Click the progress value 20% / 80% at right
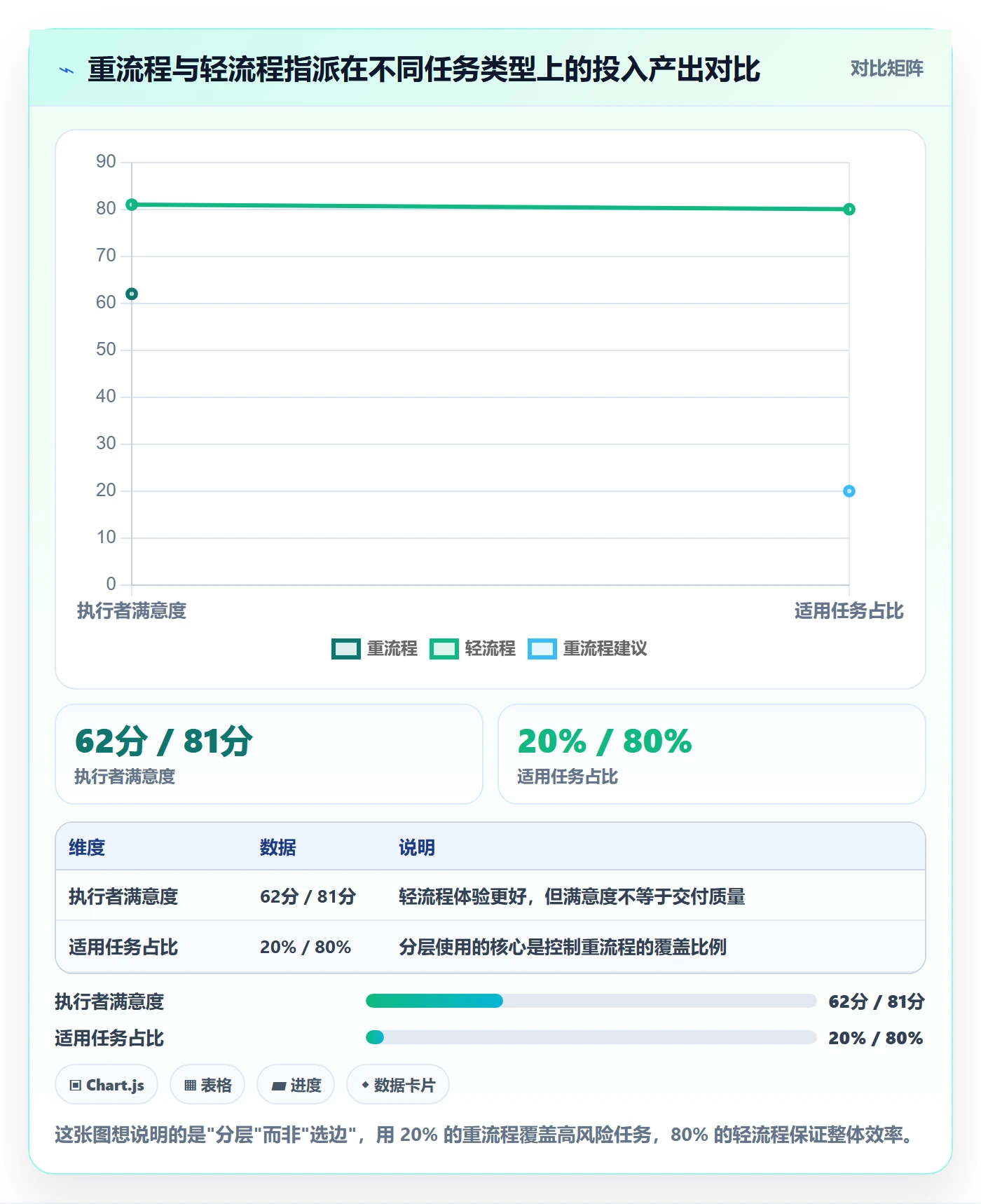 [876, 1038]
